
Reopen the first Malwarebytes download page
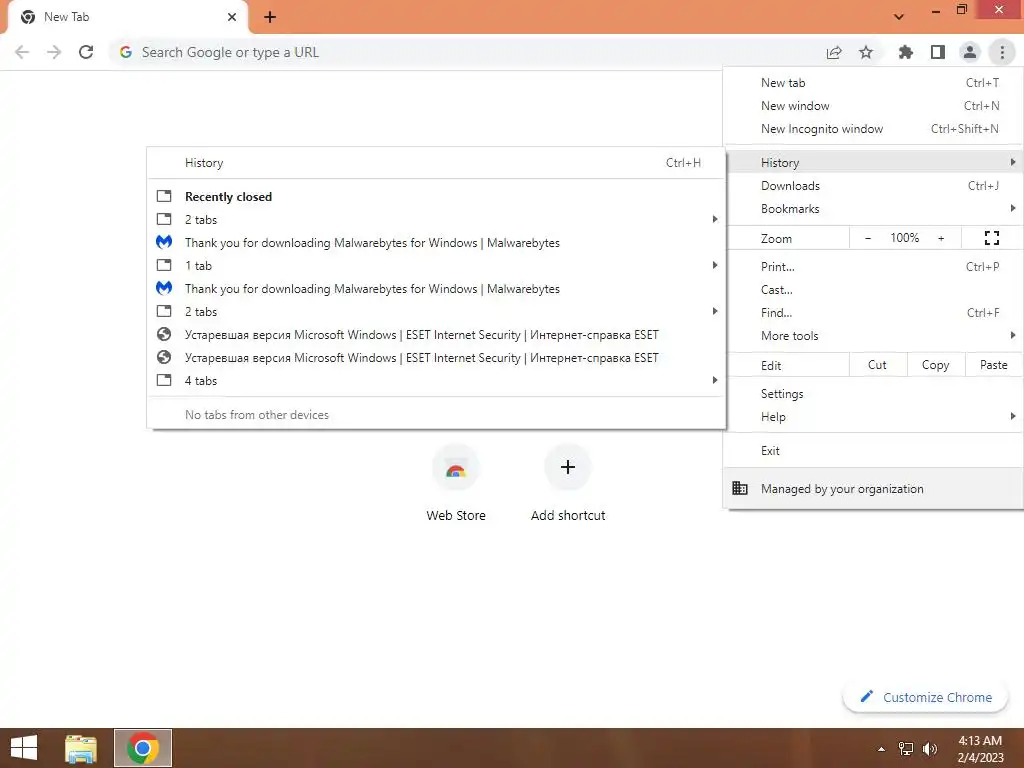point(436,242)
